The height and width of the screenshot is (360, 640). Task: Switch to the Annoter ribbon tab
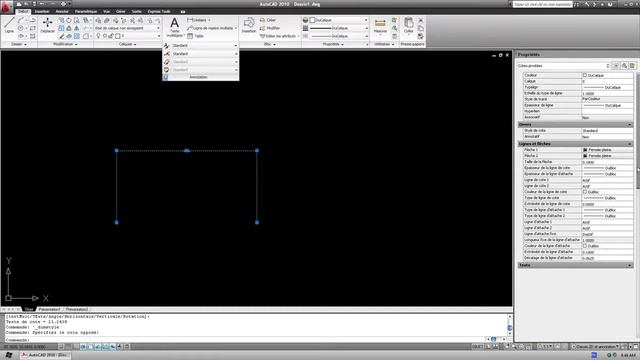pyautogui.click(x=62, y=11)
